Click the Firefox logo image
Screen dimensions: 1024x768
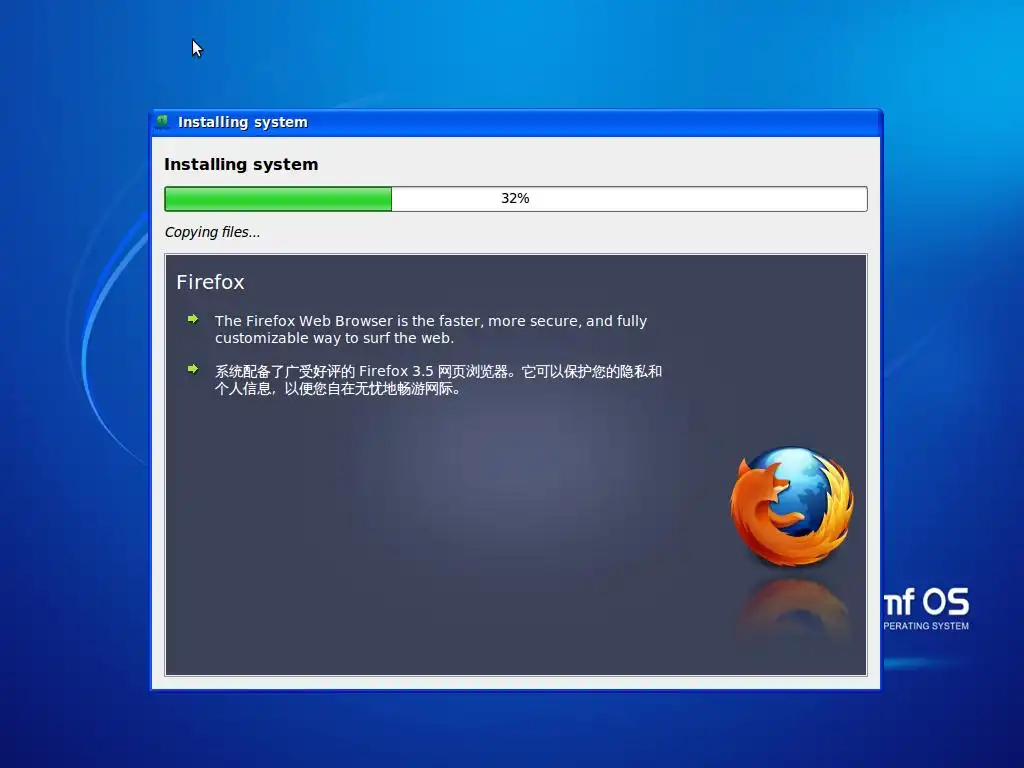[x=792, y=505]
